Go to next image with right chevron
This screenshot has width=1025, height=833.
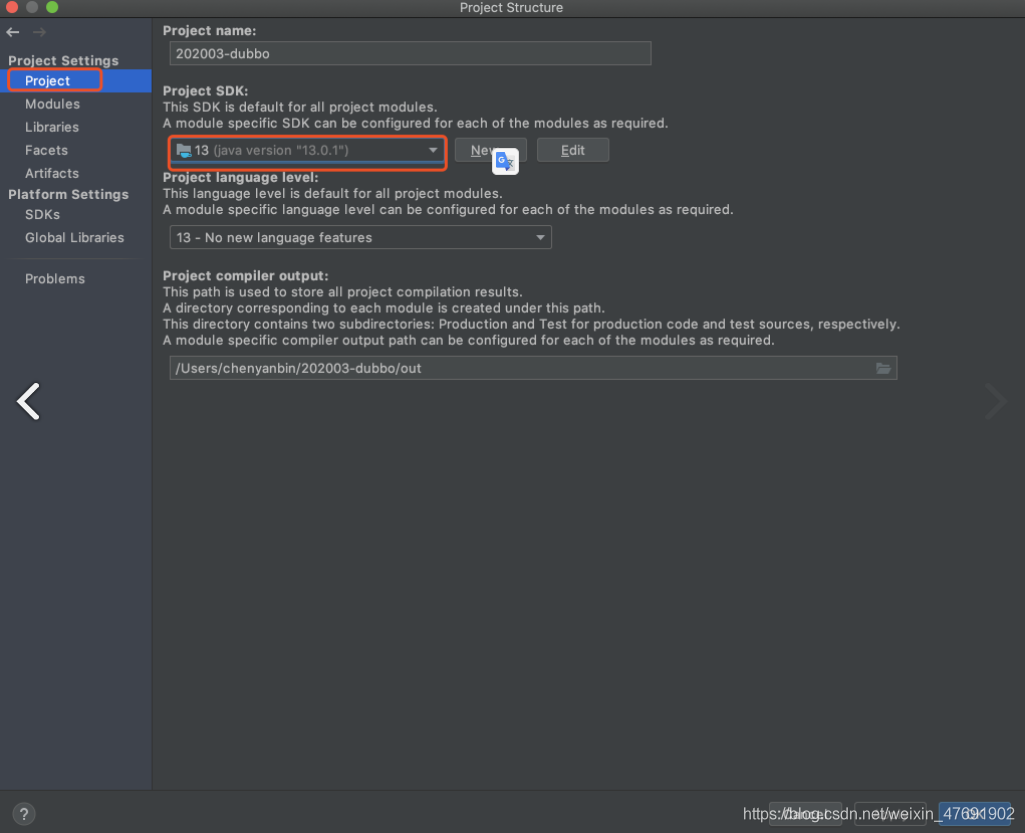click(x=996, y=401)
